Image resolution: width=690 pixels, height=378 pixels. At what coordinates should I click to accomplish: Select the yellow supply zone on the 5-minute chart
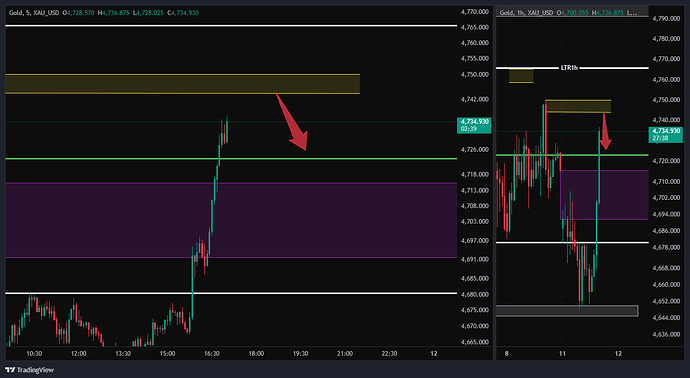182,84
